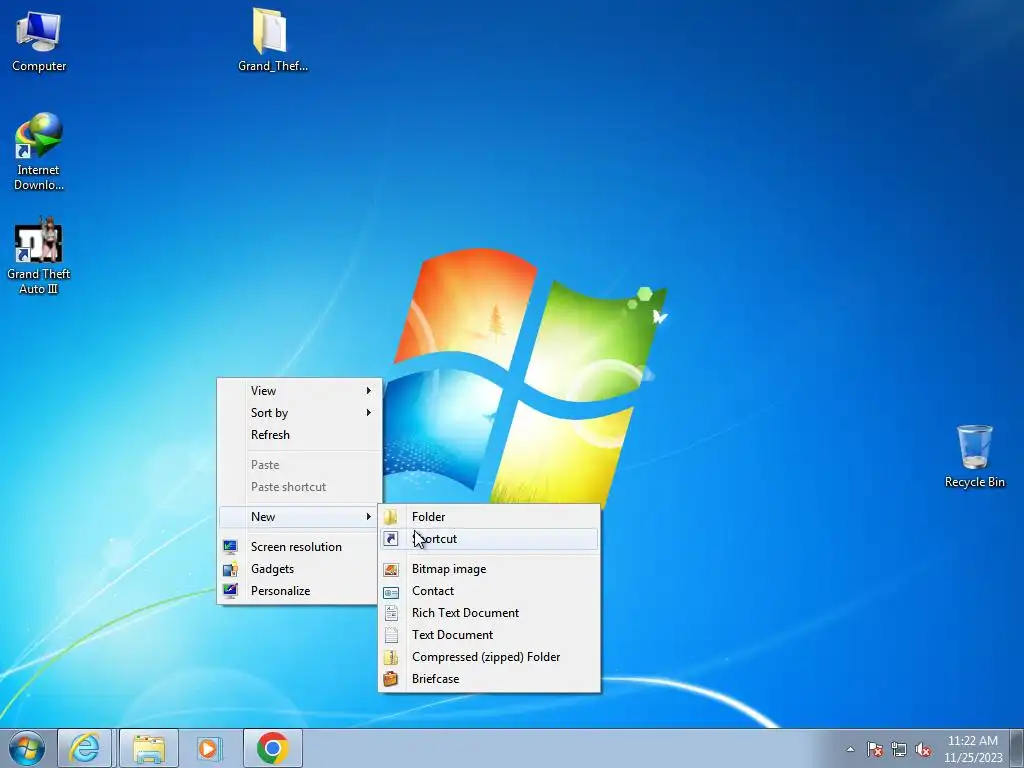The height and width of the screenshot is (768, 1024).
Task: Show hidden system tray icons
Action: click(850, 749)
